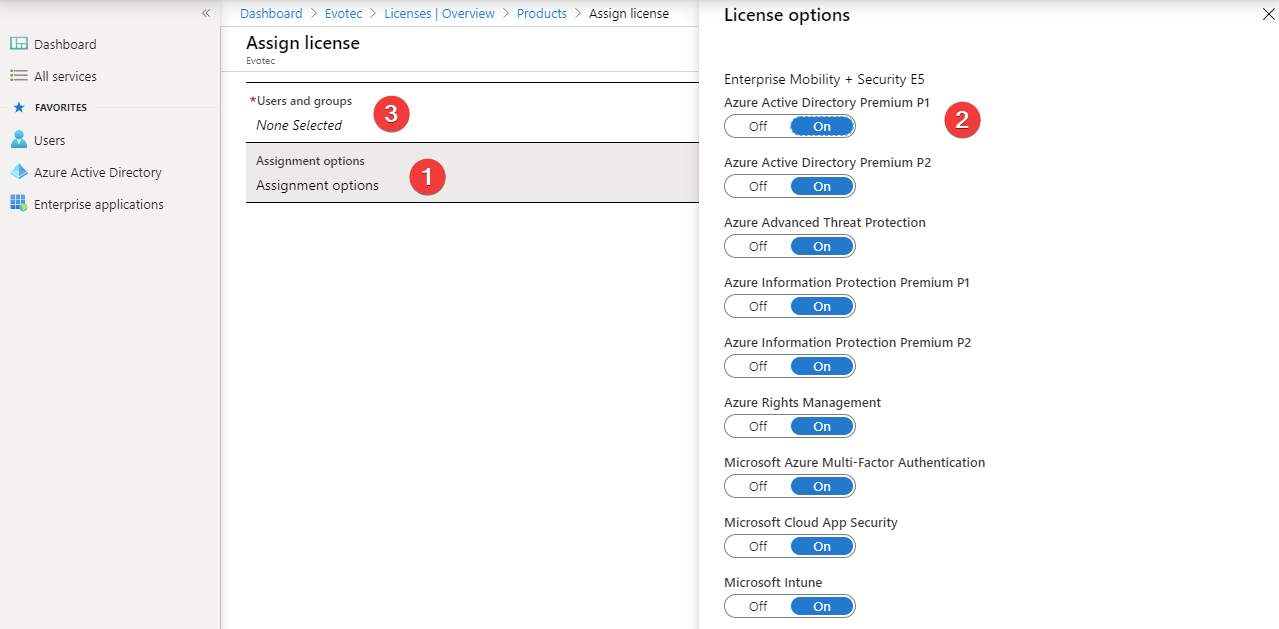Disable Azure Advanced Threat Protection
The width and height of the screenshot is (1279, 629).
point(758,245)
